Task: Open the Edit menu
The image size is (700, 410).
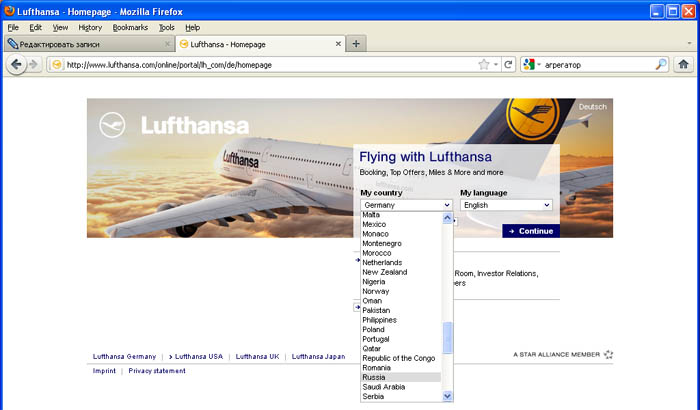Action: 35,27
